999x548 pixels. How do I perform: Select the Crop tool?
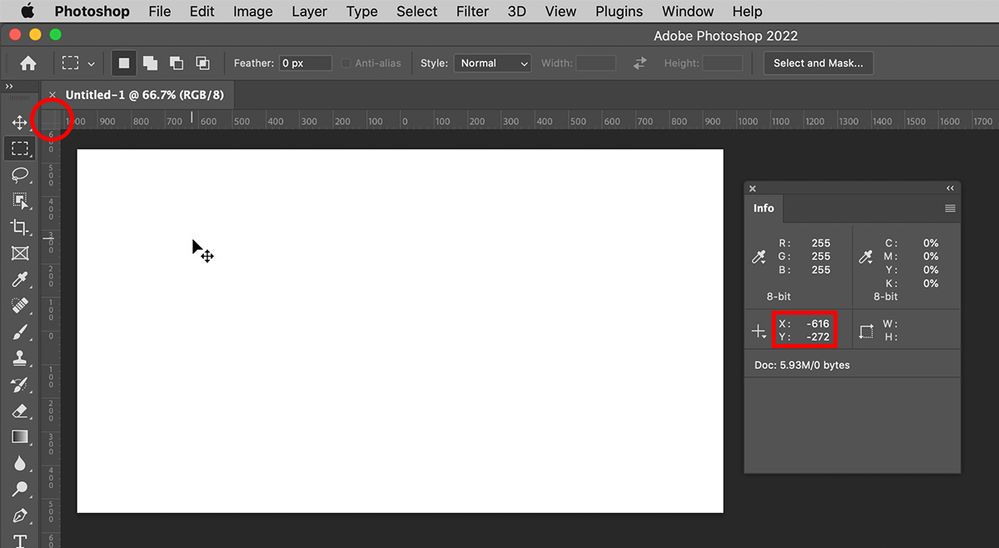(x=20, y=227)
